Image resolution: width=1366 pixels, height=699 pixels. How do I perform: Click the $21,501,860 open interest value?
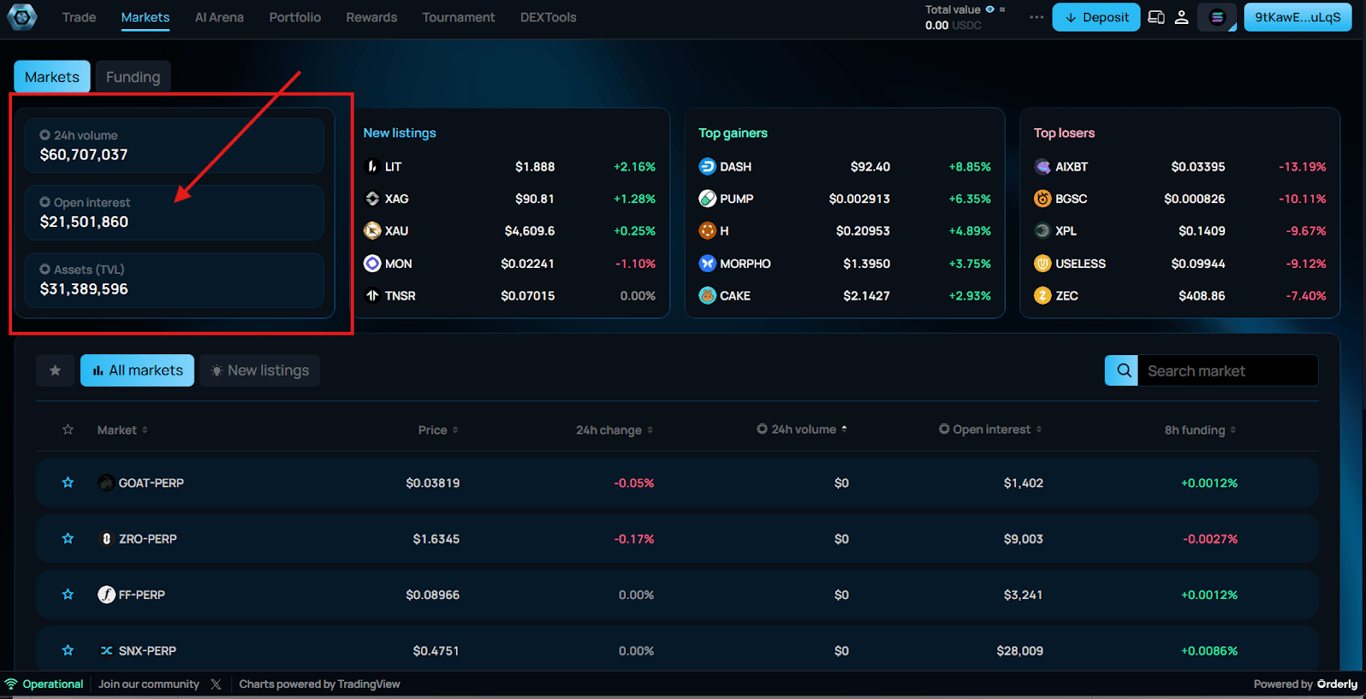click(x=84, y=222)
